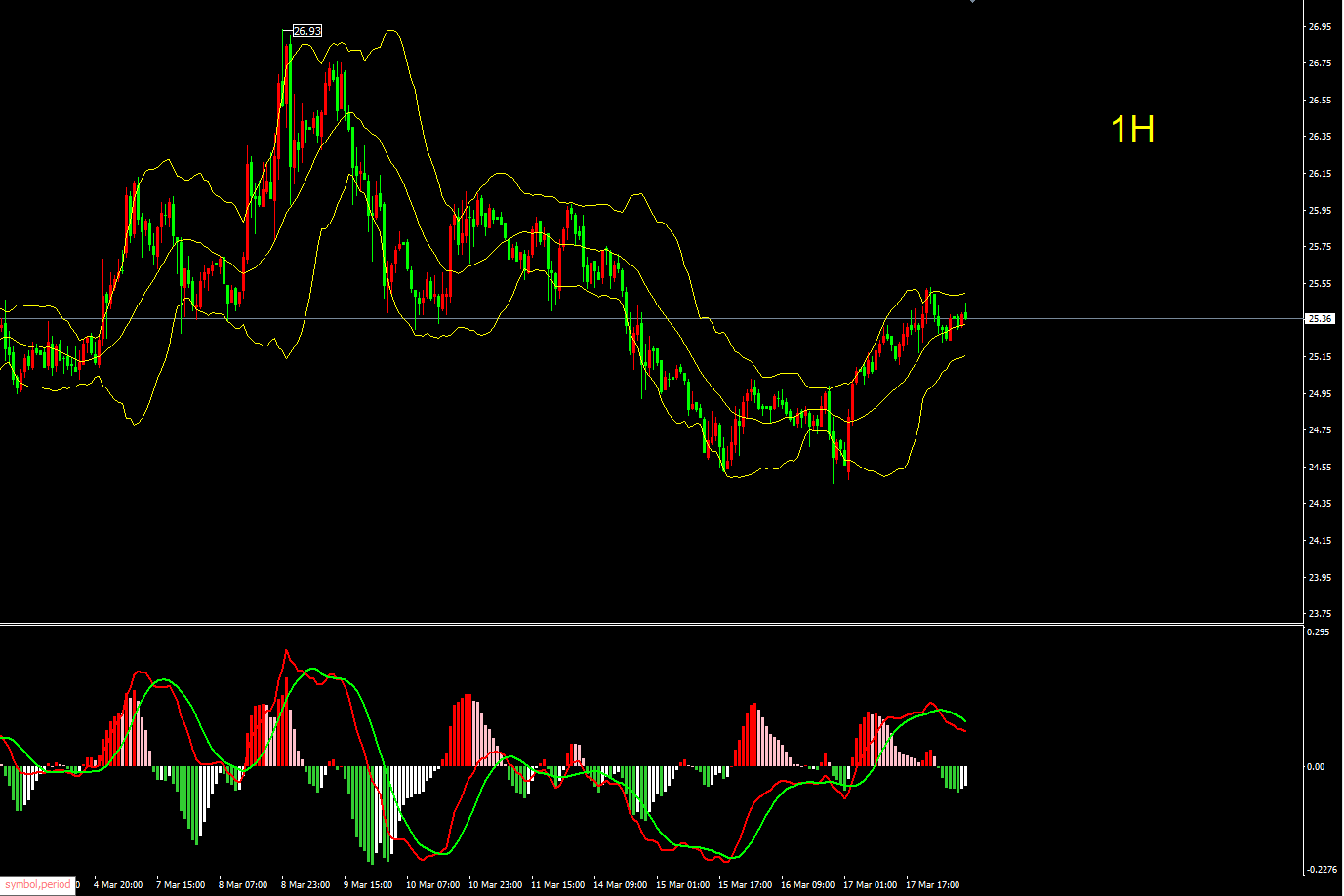
Task: Click the 15 Mar 01:00 time label
Action: coord(682,885)
